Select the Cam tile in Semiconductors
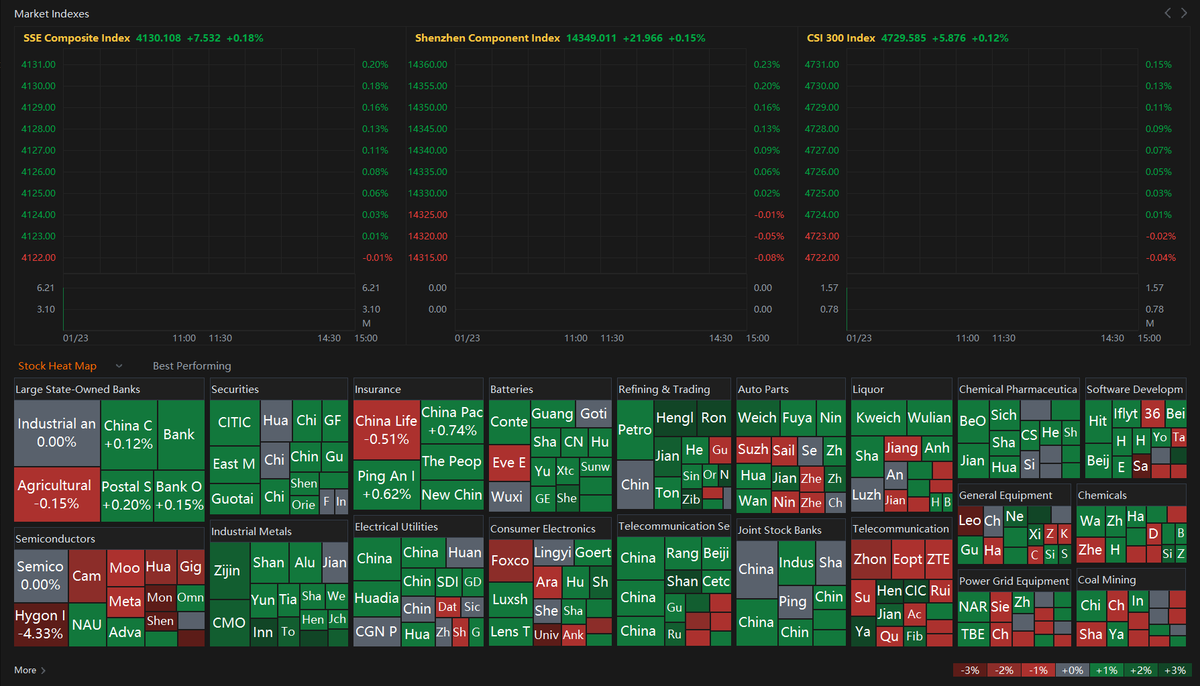The width and height of the screenshot is (1200, 686). coord(87,576)
